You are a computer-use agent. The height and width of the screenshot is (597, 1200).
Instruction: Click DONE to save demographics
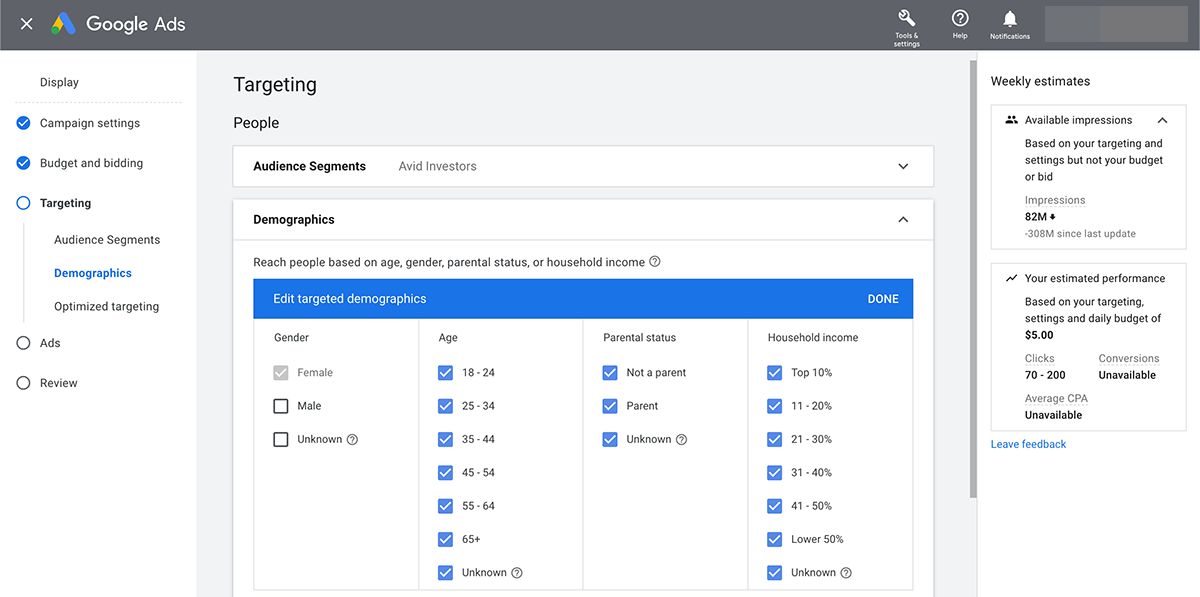coord(883,298)
